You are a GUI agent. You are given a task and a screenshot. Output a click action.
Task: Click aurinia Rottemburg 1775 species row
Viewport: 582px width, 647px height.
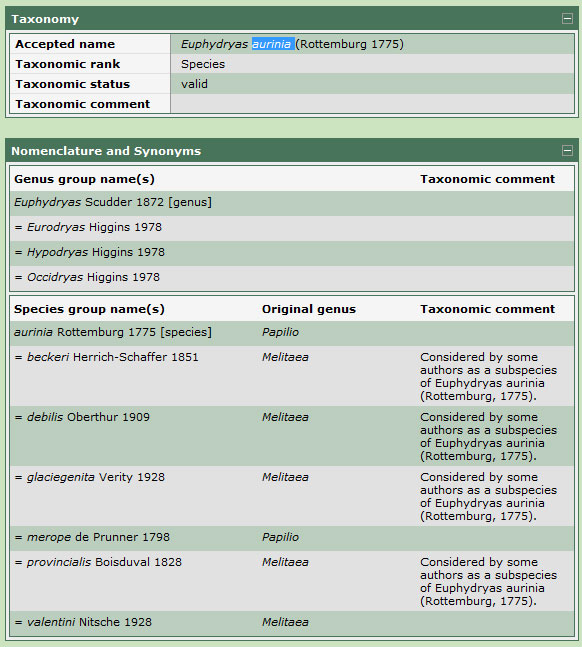(x=292, y=333)
